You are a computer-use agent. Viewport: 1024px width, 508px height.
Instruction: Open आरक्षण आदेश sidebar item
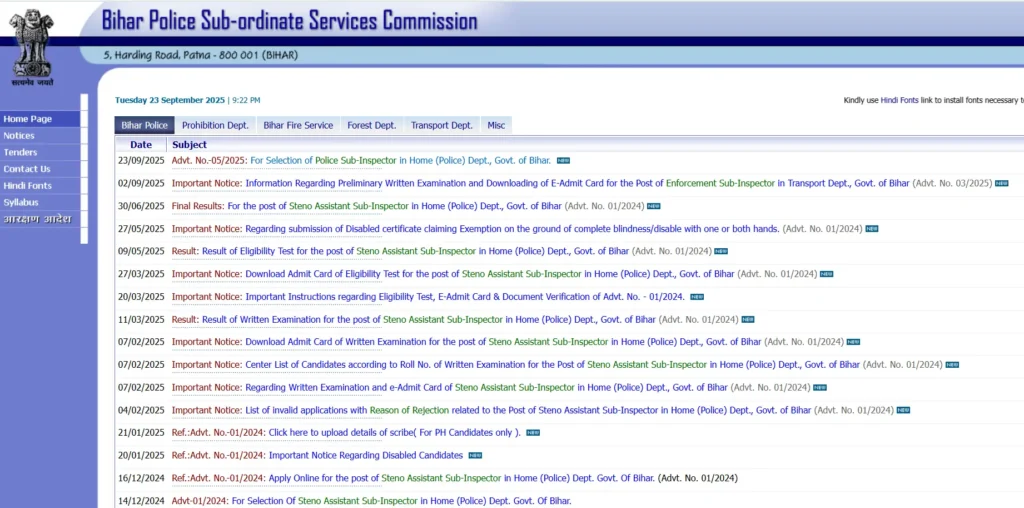[40, 219]
